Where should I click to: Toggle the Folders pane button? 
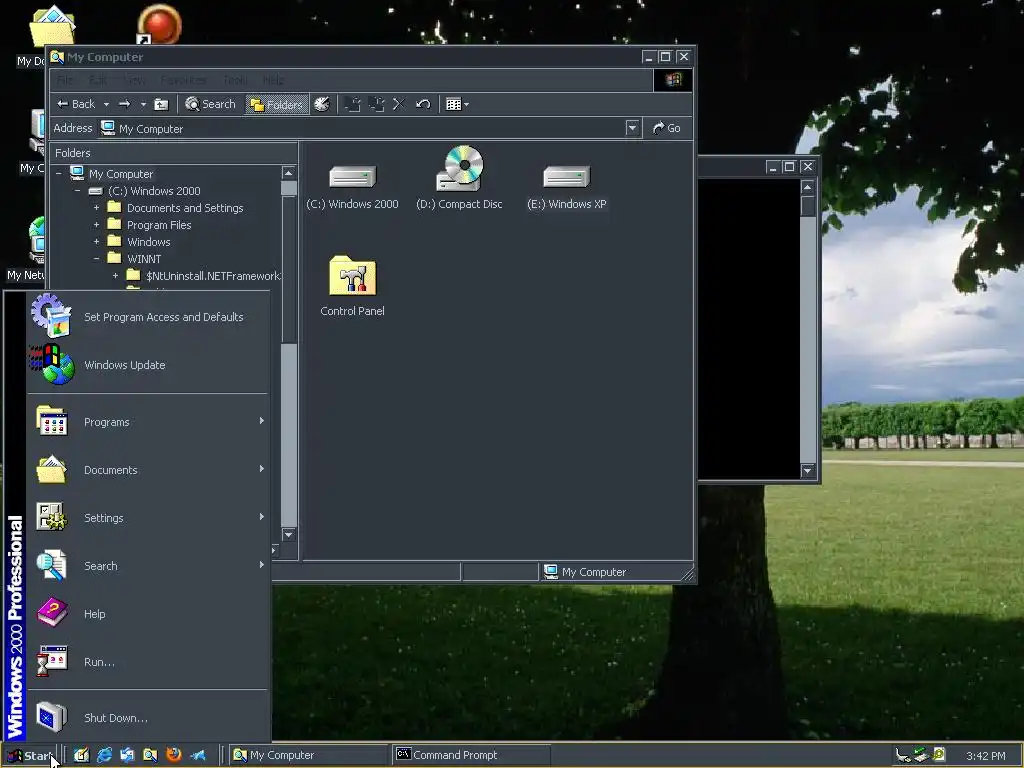click(278, 104)
